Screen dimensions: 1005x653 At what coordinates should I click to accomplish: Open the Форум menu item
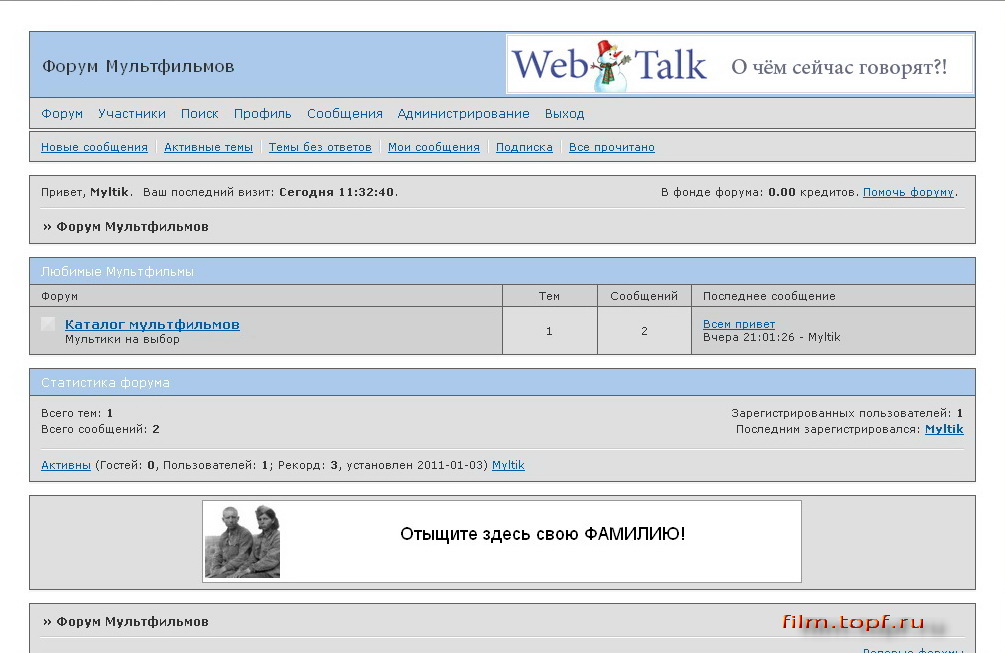tap(61, 113)
